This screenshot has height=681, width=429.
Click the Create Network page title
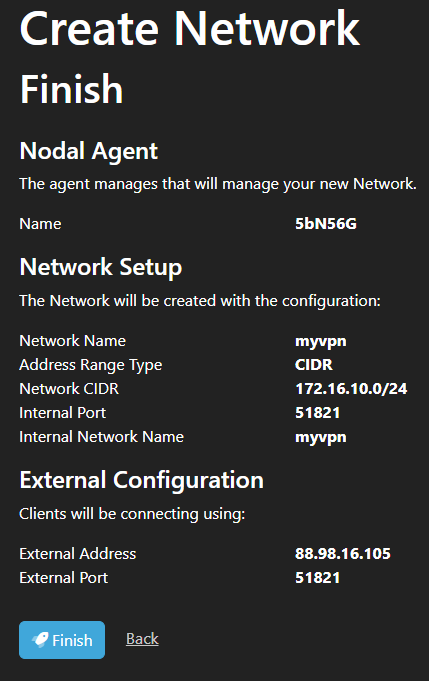point(190,29)
